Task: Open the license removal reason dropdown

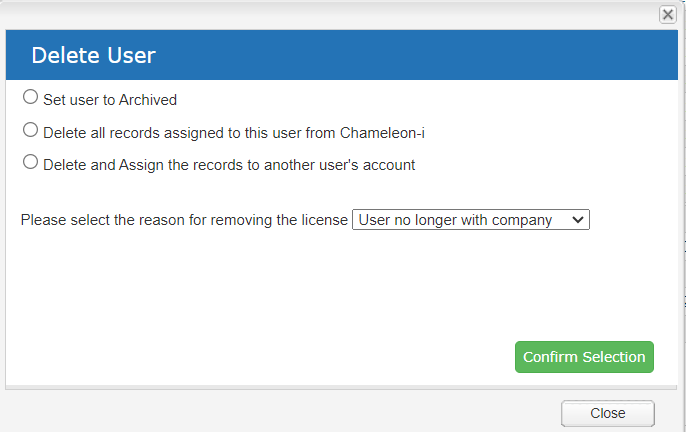Action: 471,220
